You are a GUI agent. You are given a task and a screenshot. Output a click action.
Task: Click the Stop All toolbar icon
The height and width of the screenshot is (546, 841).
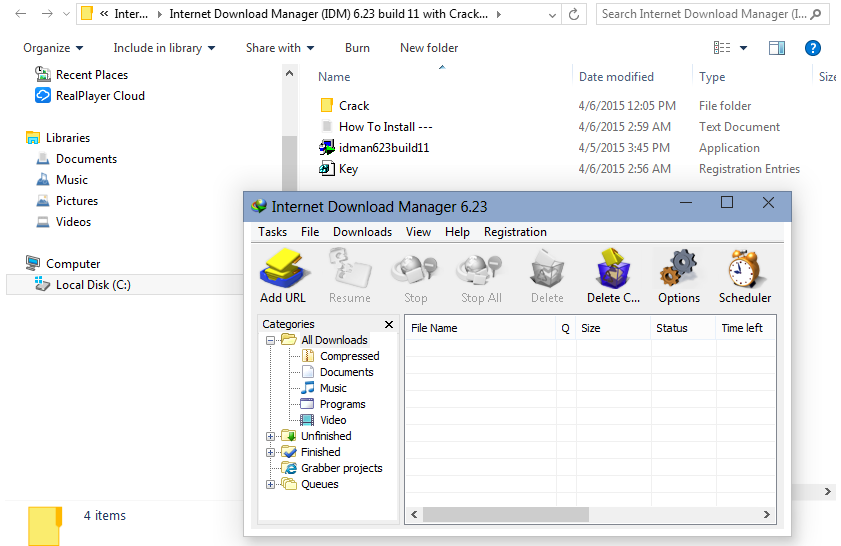pyautogui.click(x=481, y=270)
